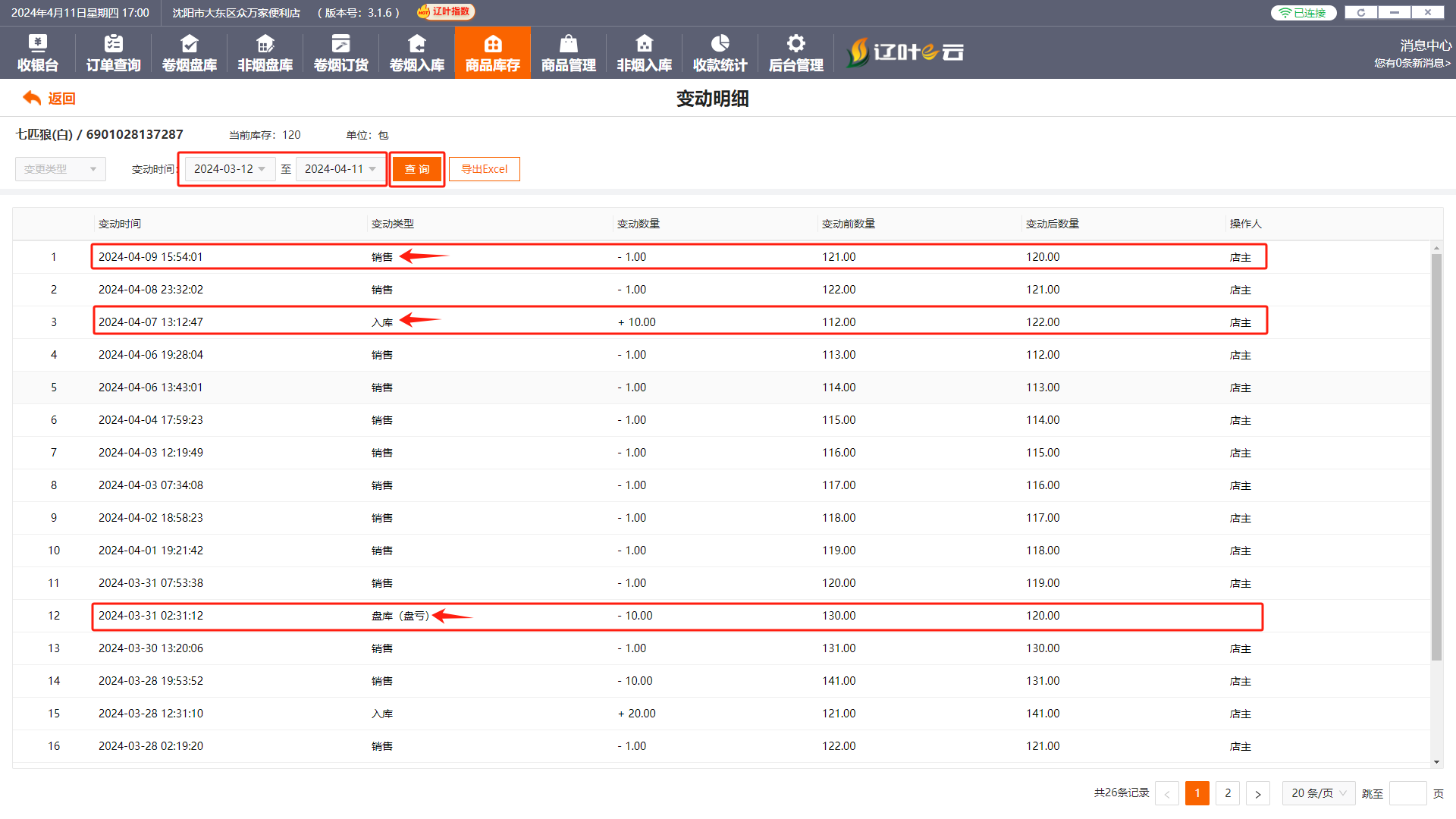Screen dimensions: 1456x819
Task: Select row dated 2024-04-01 19:21:42
Action: click(722, 551)
